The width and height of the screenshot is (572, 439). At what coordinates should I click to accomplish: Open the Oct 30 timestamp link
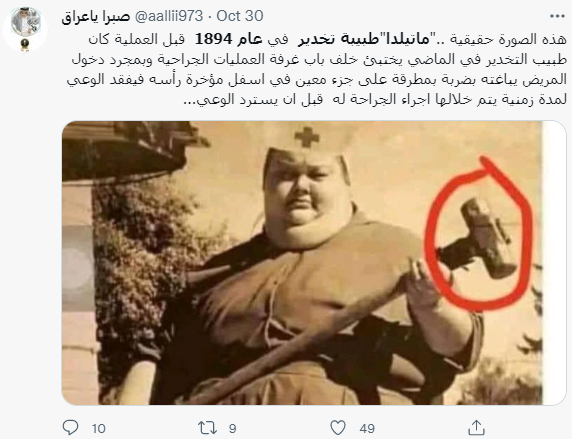(x=240, y=16)
